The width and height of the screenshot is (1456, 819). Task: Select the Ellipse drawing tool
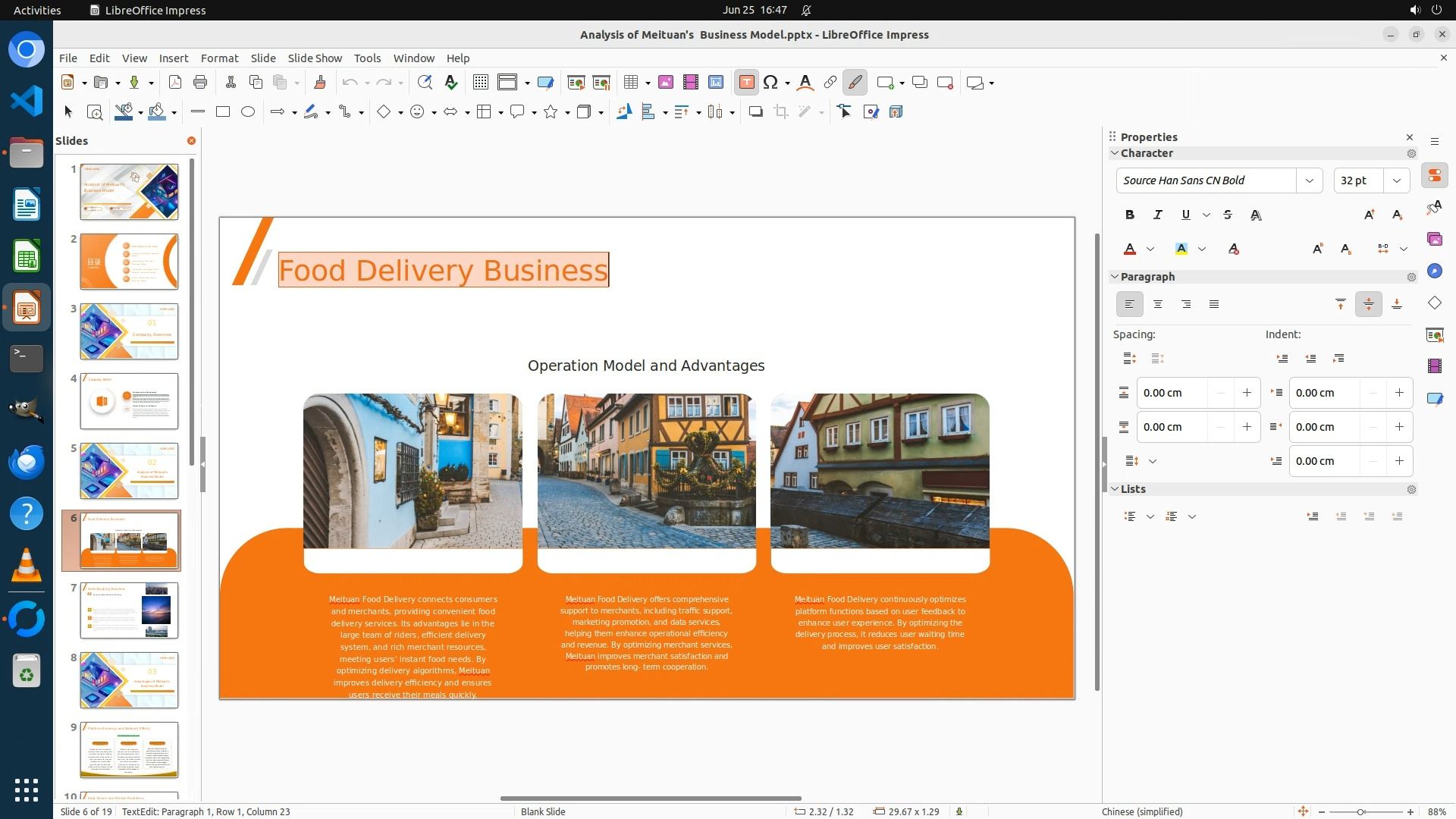click(x=248, y=112)
